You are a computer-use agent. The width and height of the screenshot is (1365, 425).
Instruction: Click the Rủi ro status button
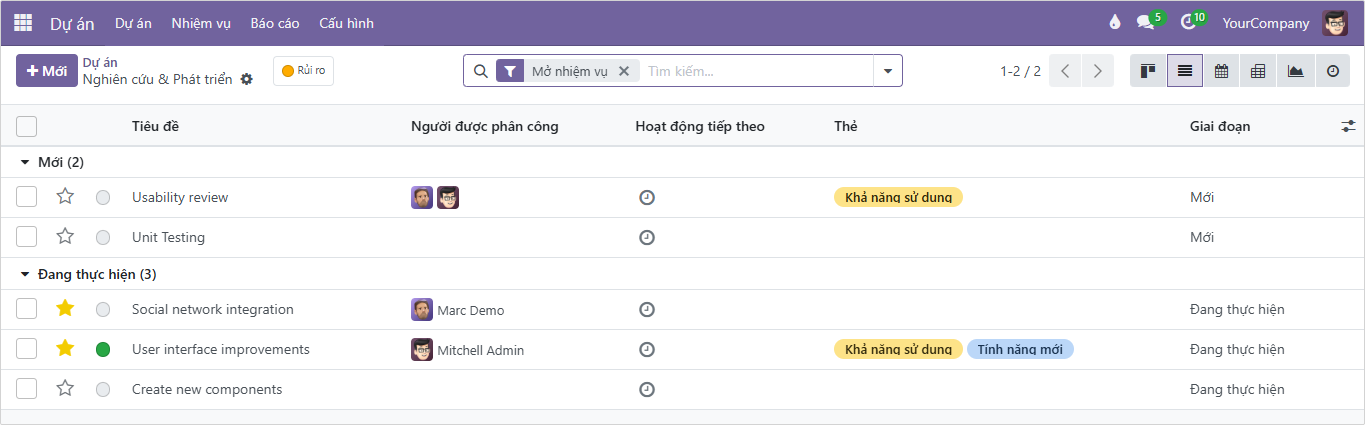pyautogui.click(x=303, y=71)
